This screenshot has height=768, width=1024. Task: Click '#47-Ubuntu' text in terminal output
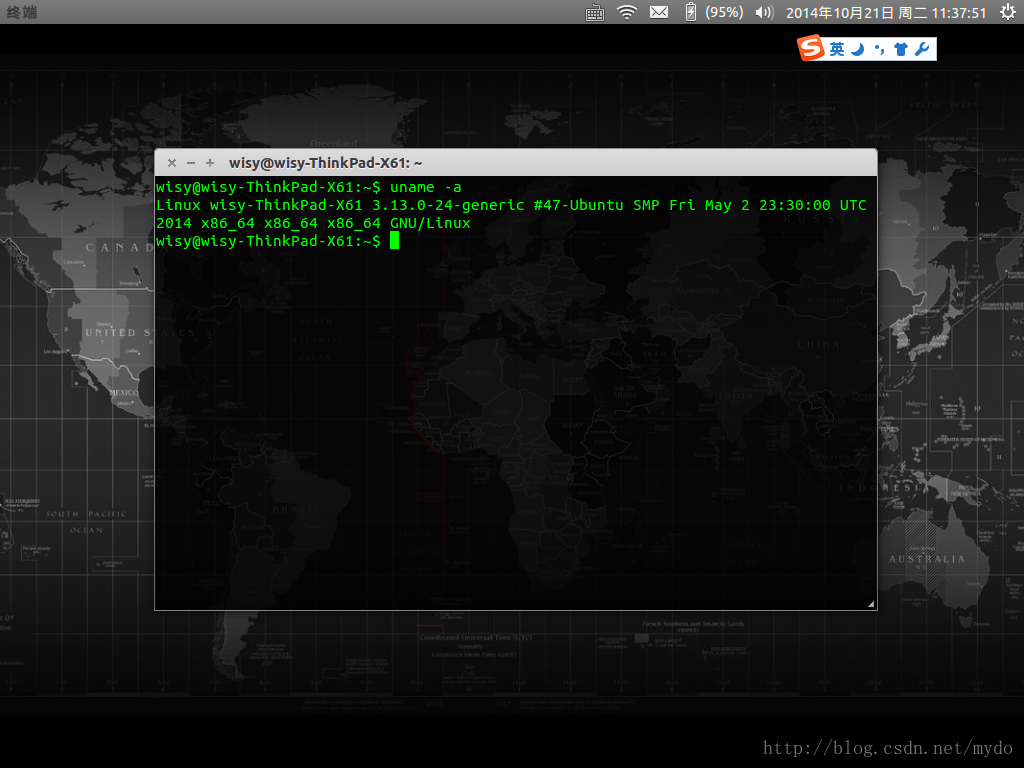coord(579,205)
